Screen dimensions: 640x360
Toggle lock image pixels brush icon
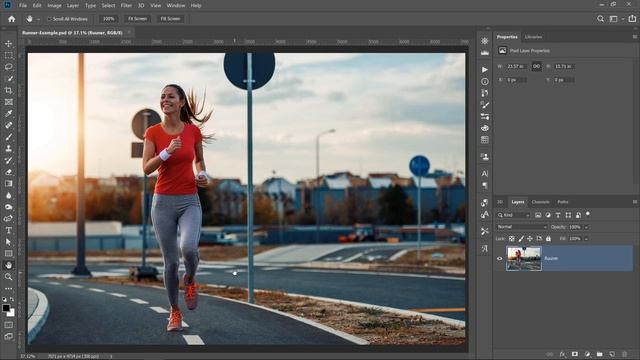521,238
